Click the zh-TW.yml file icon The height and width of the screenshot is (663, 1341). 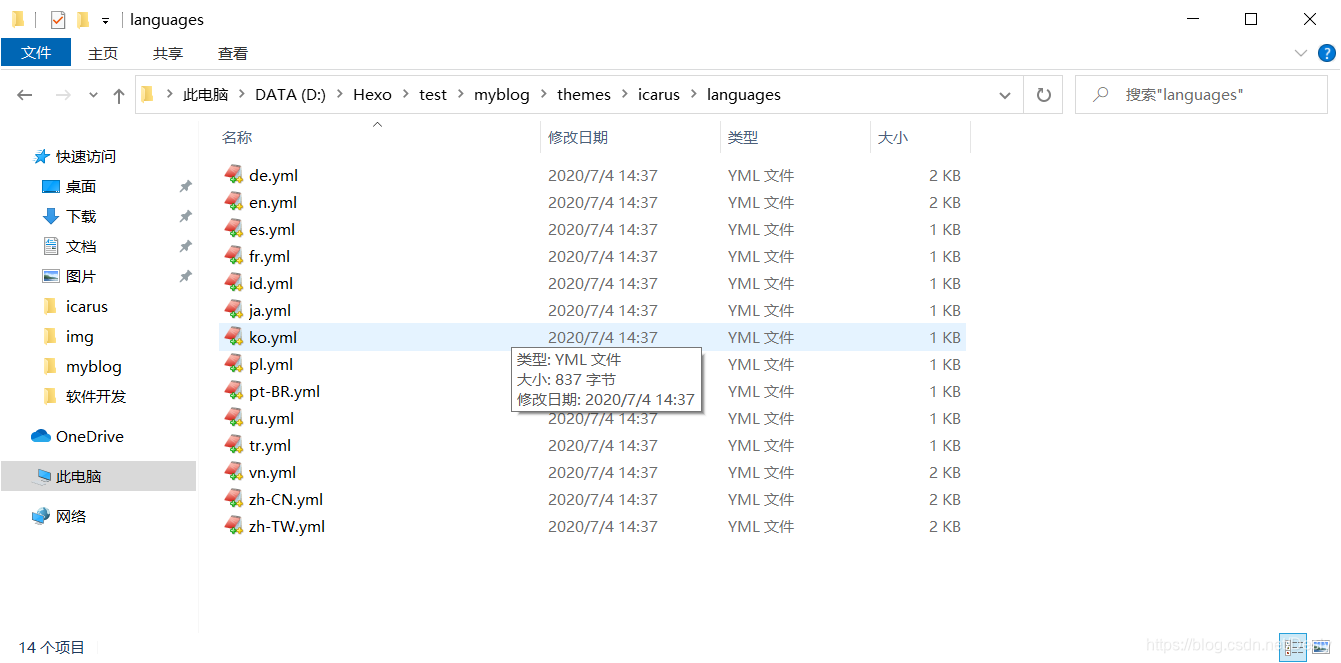click(234, 526)
